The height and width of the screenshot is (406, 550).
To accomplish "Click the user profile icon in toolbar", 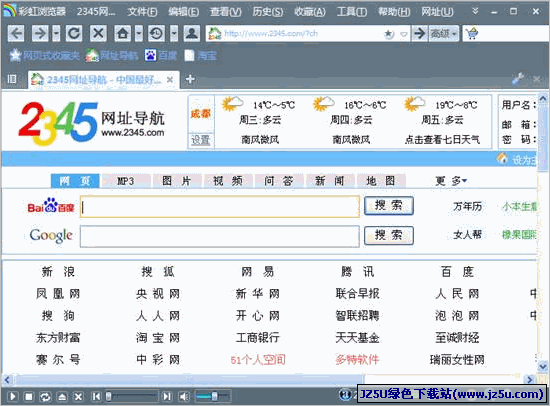I will tap(192, 34).
